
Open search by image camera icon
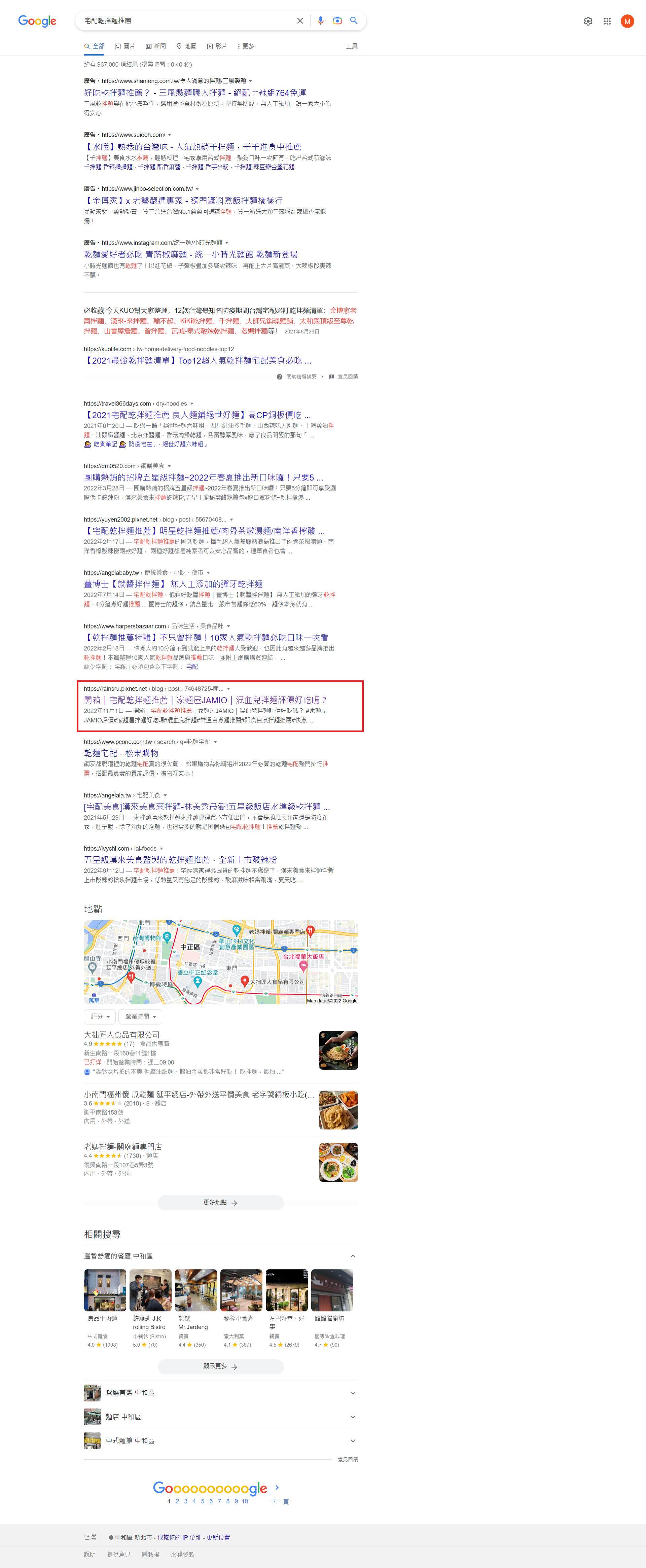337,21
